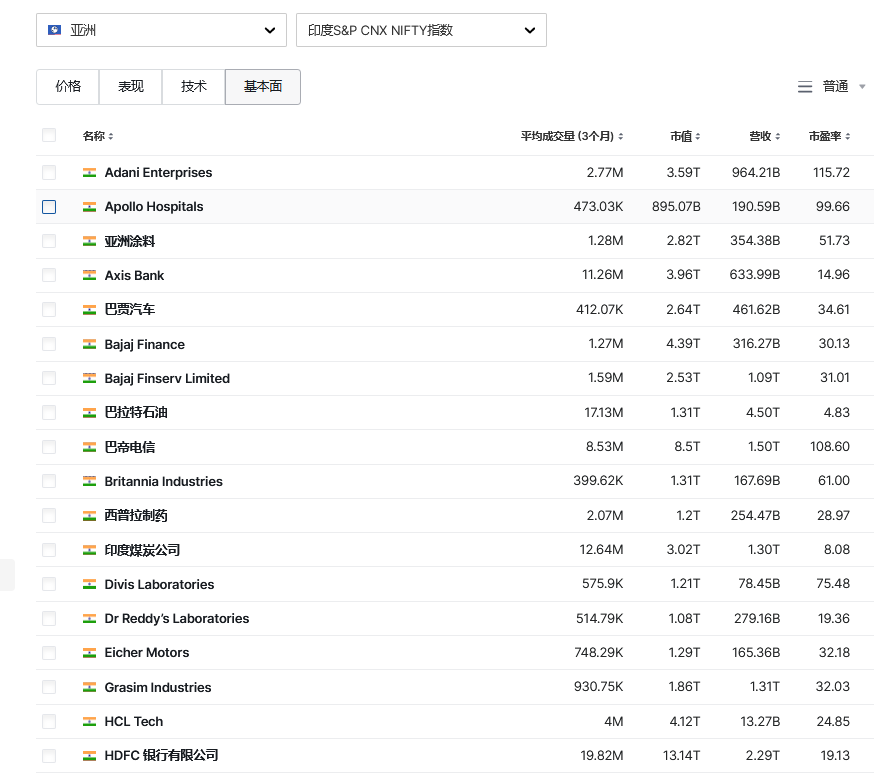Click the India flag icon beside HCL Tech
Image resolution: width=874 pixels, height=775 pixels.
pos(89,722)
